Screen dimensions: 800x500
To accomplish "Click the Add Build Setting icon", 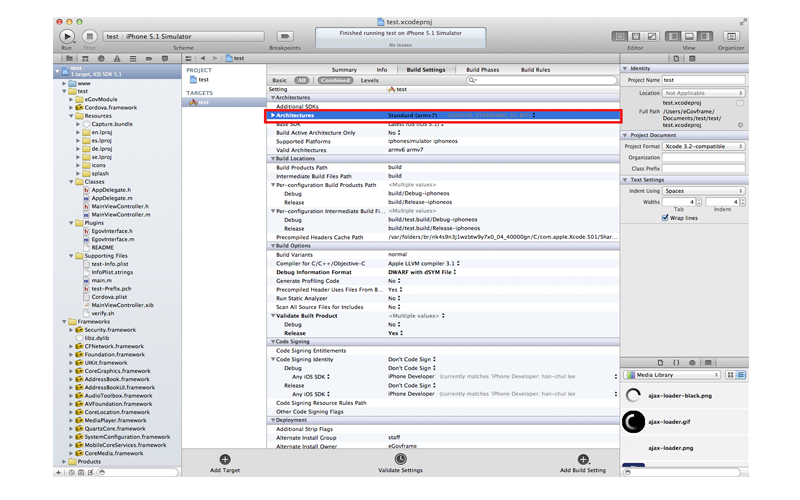I will (x=583, y=460).
